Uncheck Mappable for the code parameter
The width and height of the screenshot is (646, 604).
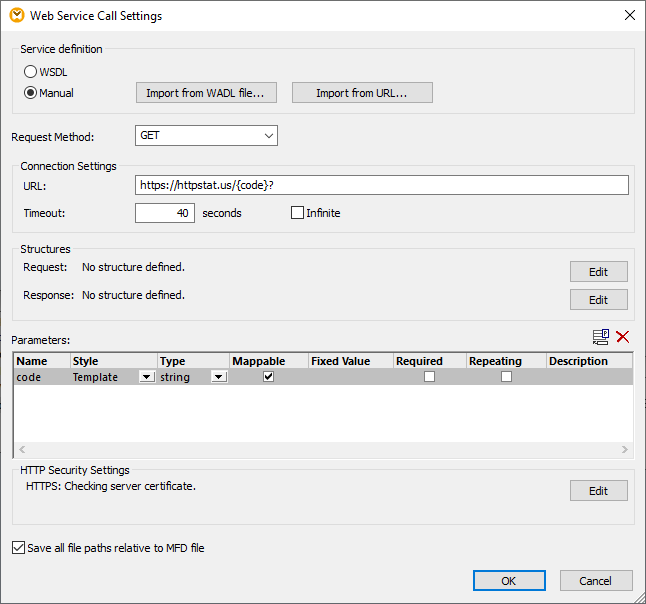[268, 377]
